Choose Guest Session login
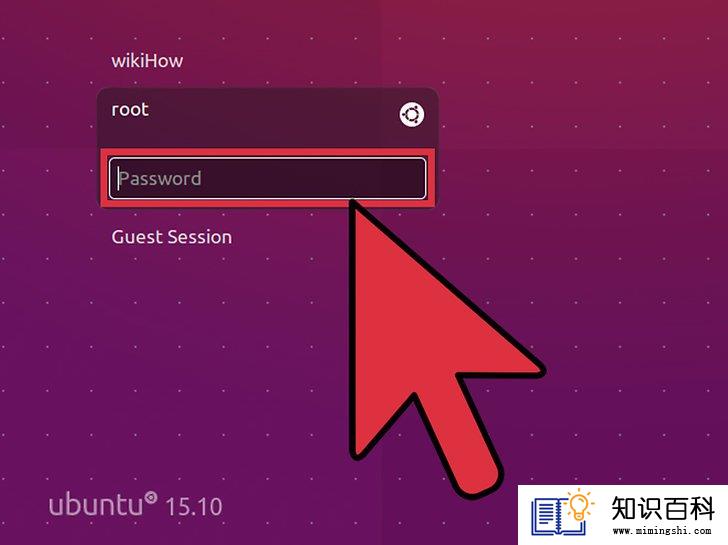Viewport: 728px width, 545px height. [x=171, y=237]
